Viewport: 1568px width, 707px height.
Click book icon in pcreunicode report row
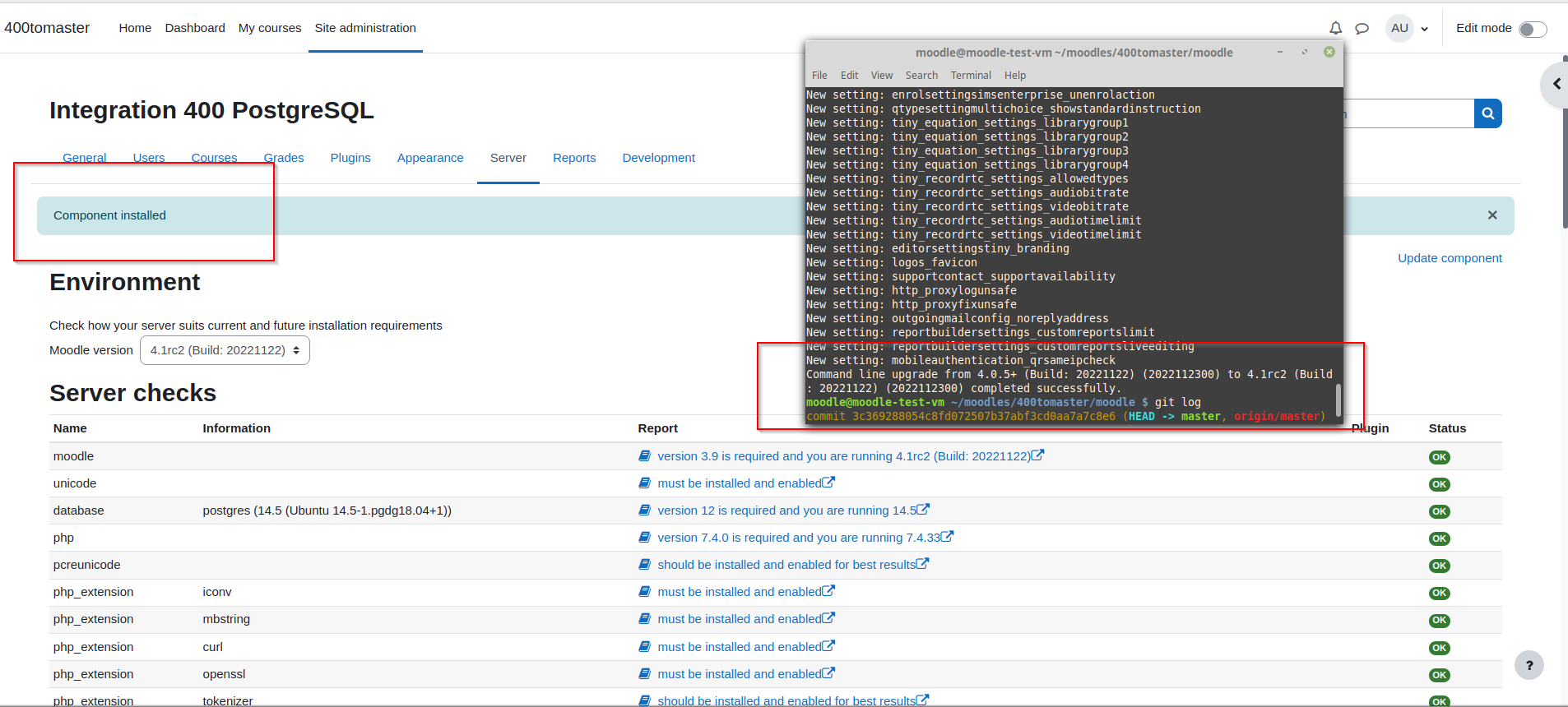(x=645, y=564)
